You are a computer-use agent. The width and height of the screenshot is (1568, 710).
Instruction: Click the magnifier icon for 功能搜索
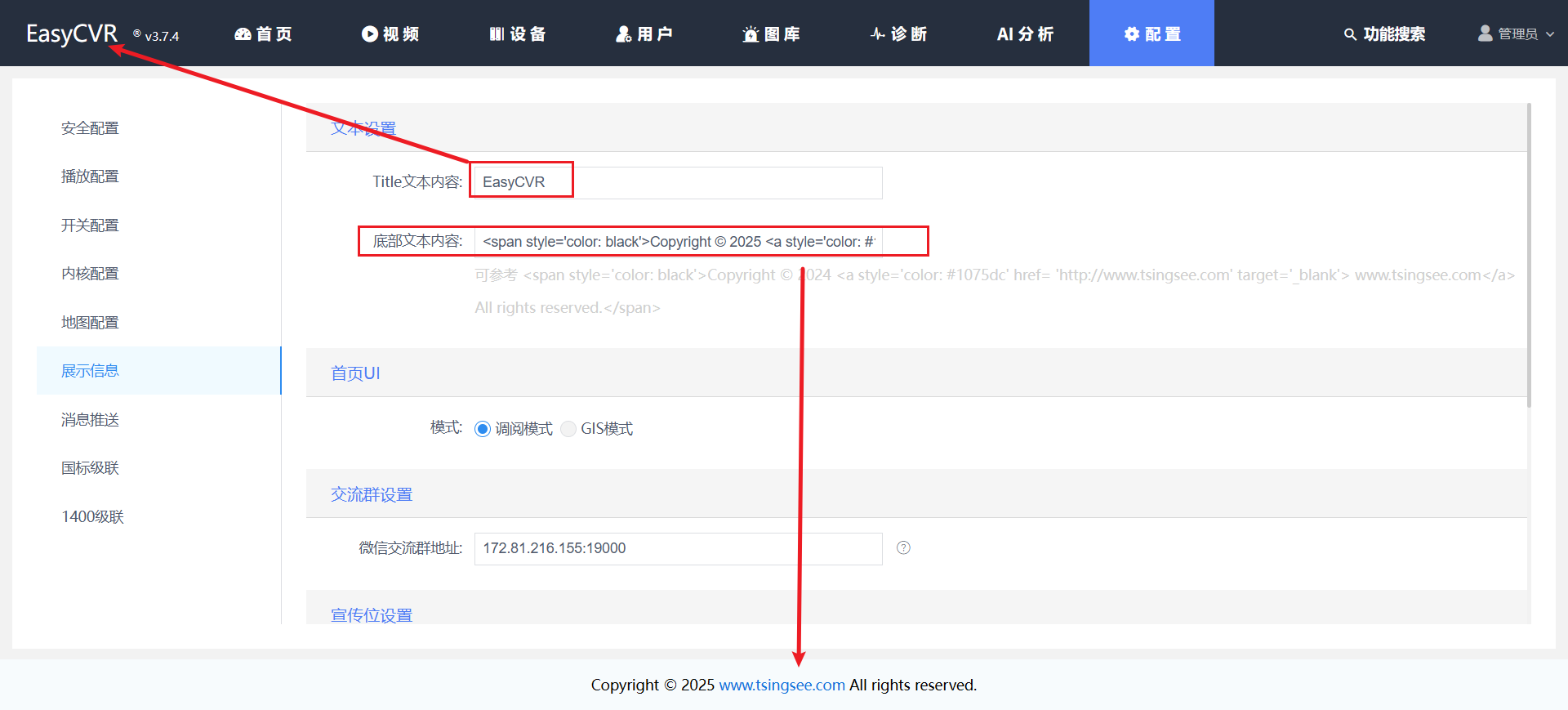click(x=1350, y=34)
